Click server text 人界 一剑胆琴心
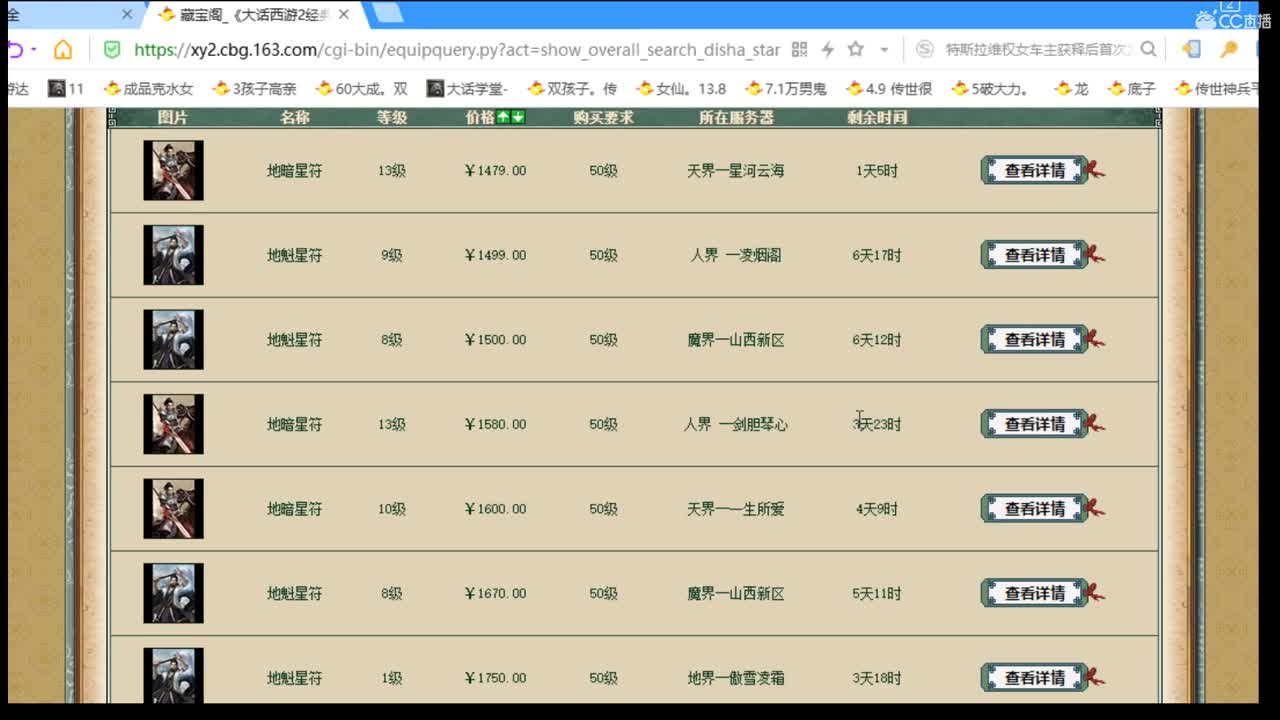 point(736,424)
